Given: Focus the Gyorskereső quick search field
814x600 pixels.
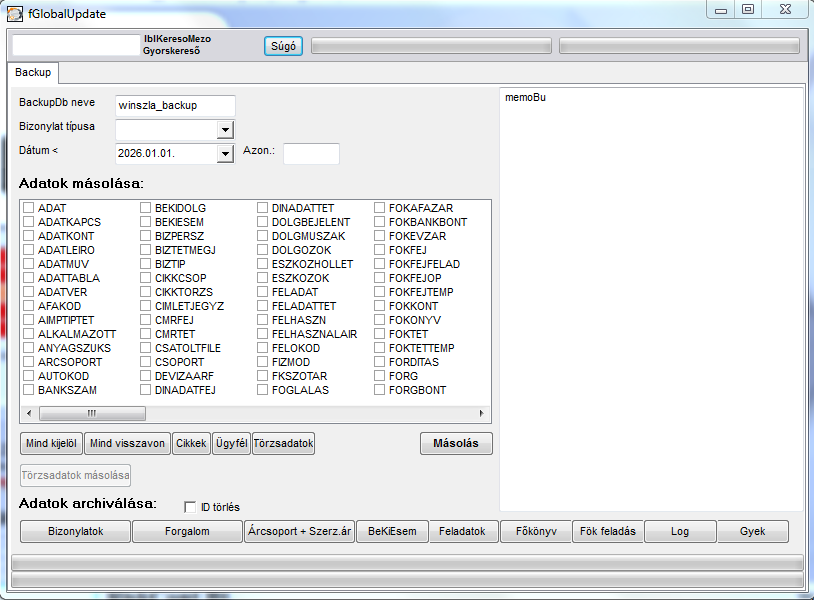Looking at the screenshot, I should pos(76,45).
